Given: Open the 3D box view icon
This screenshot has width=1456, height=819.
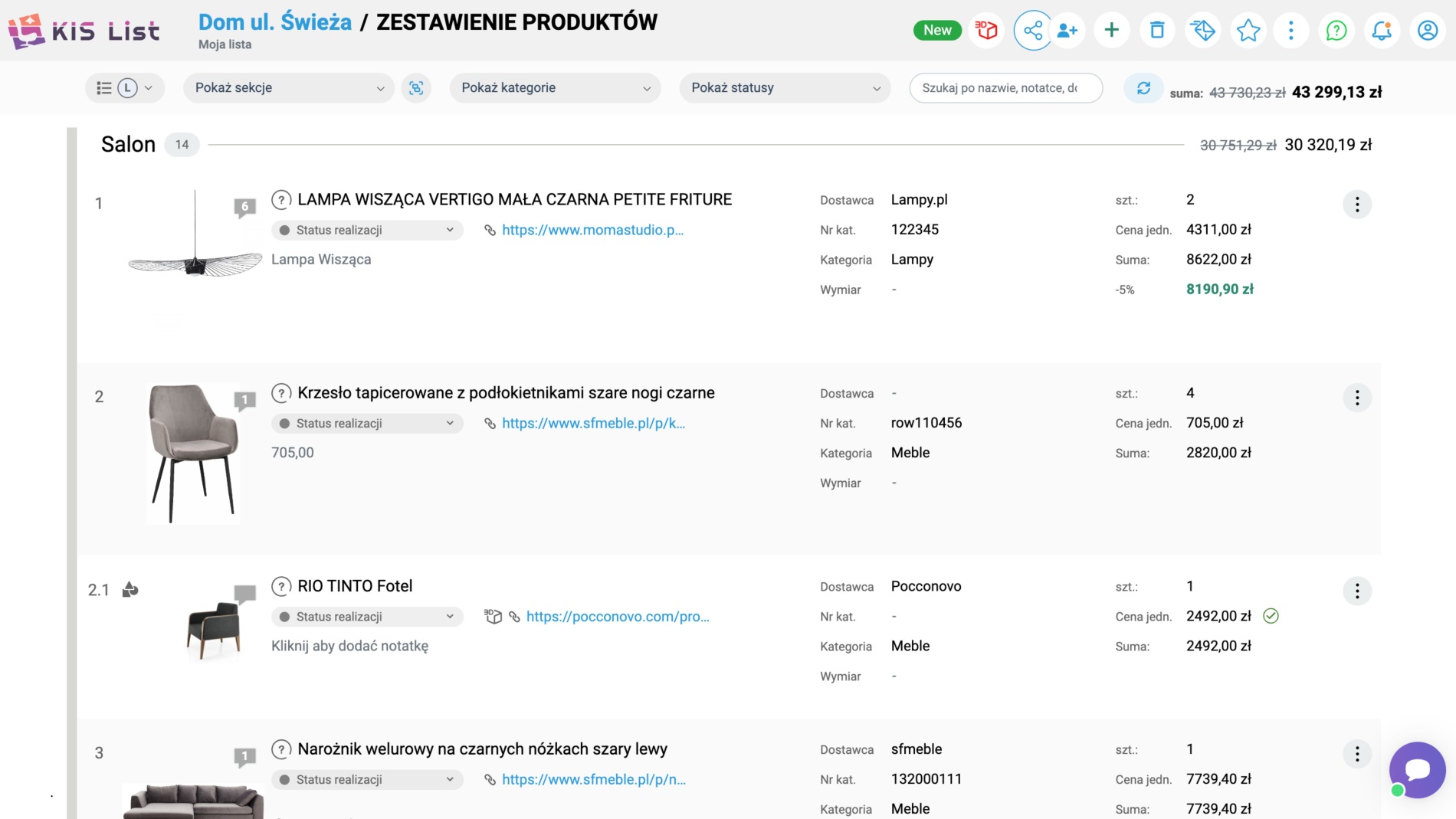Looking at the screenshot, I should click(986, 31).
